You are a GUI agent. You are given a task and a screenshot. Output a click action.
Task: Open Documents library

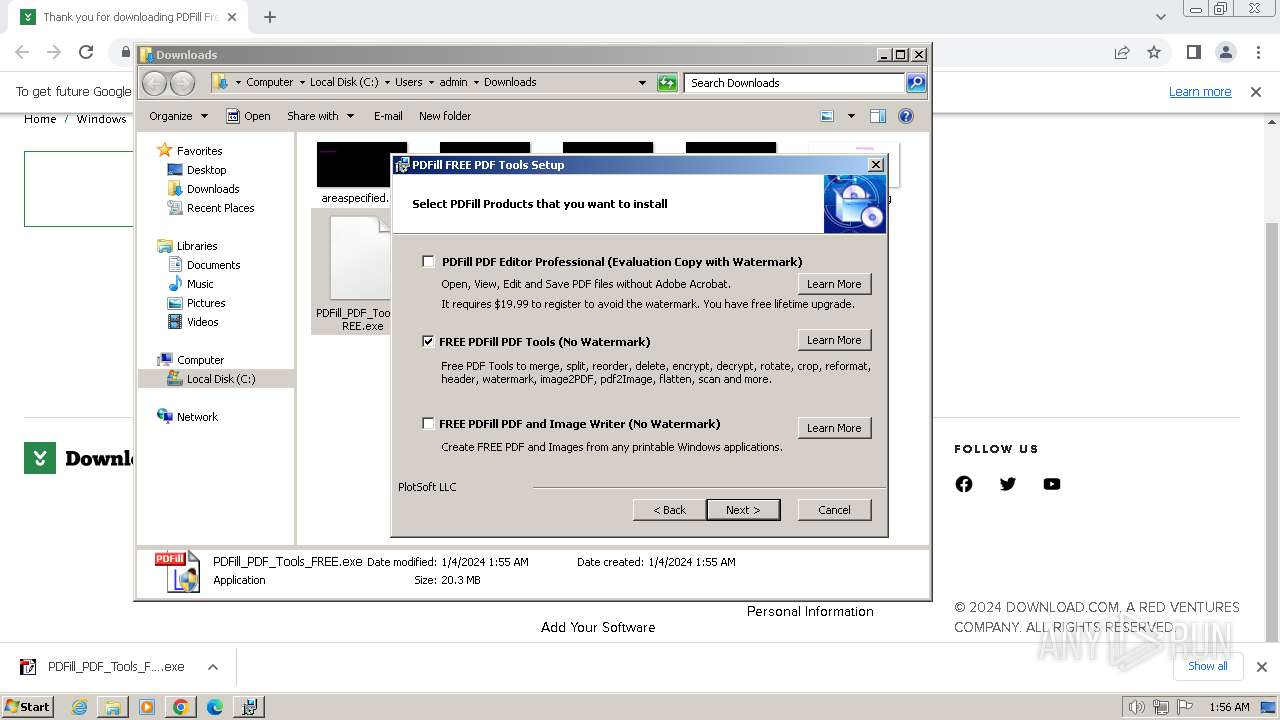click(213, 265)
